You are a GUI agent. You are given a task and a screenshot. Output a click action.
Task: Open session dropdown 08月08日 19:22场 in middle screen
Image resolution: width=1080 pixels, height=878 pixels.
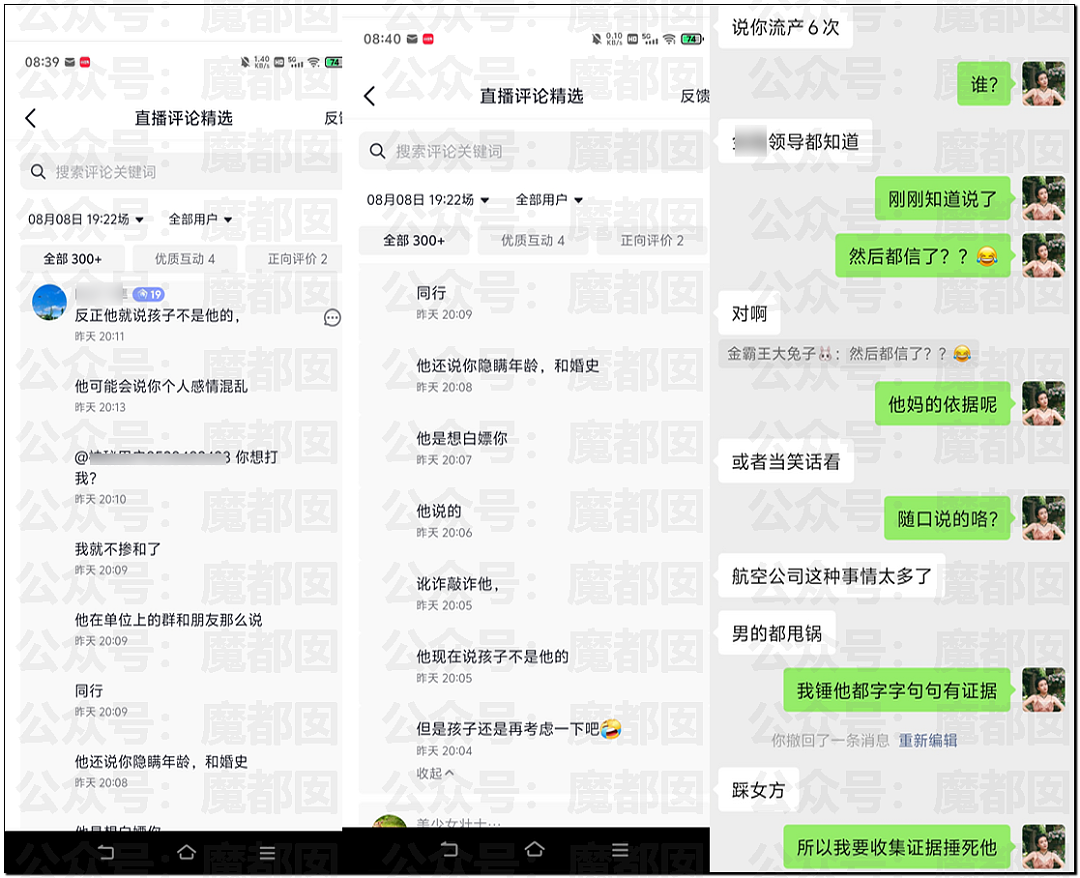(x=428, y=200)
